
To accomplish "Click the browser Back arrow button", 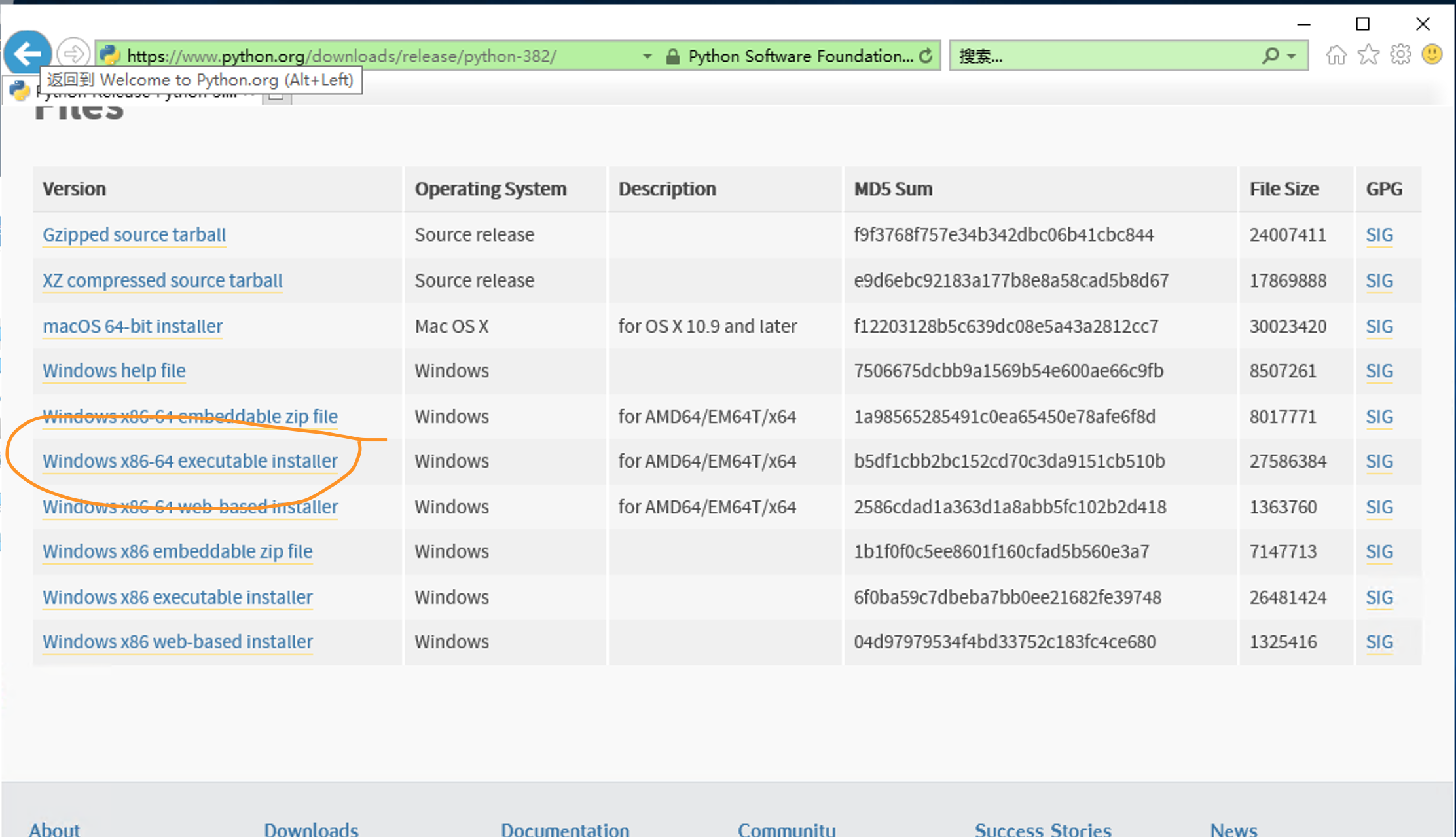I will (27, 54).
